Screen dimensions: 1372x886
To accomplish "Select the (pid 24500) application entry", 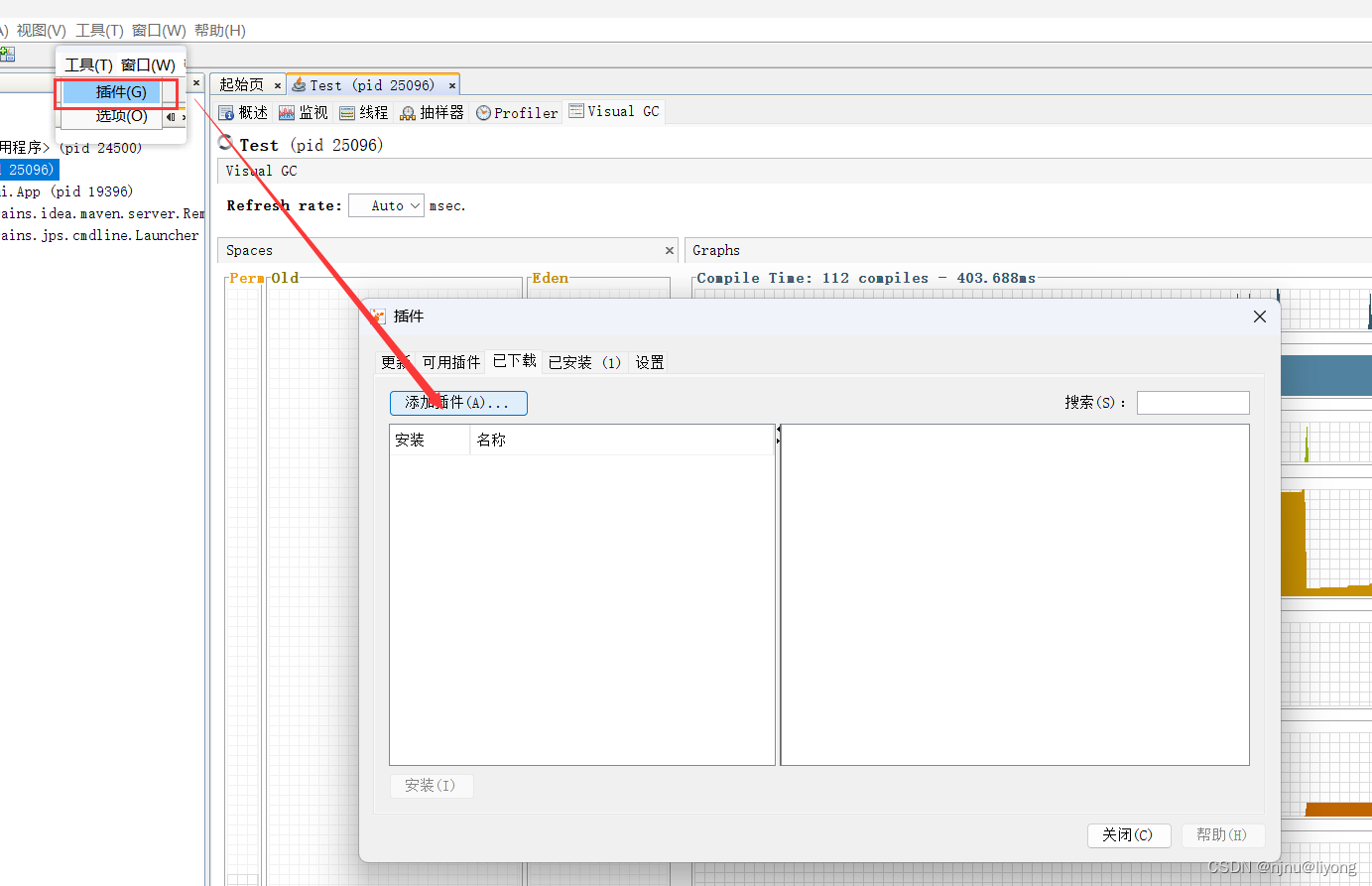I will (71, 148).
